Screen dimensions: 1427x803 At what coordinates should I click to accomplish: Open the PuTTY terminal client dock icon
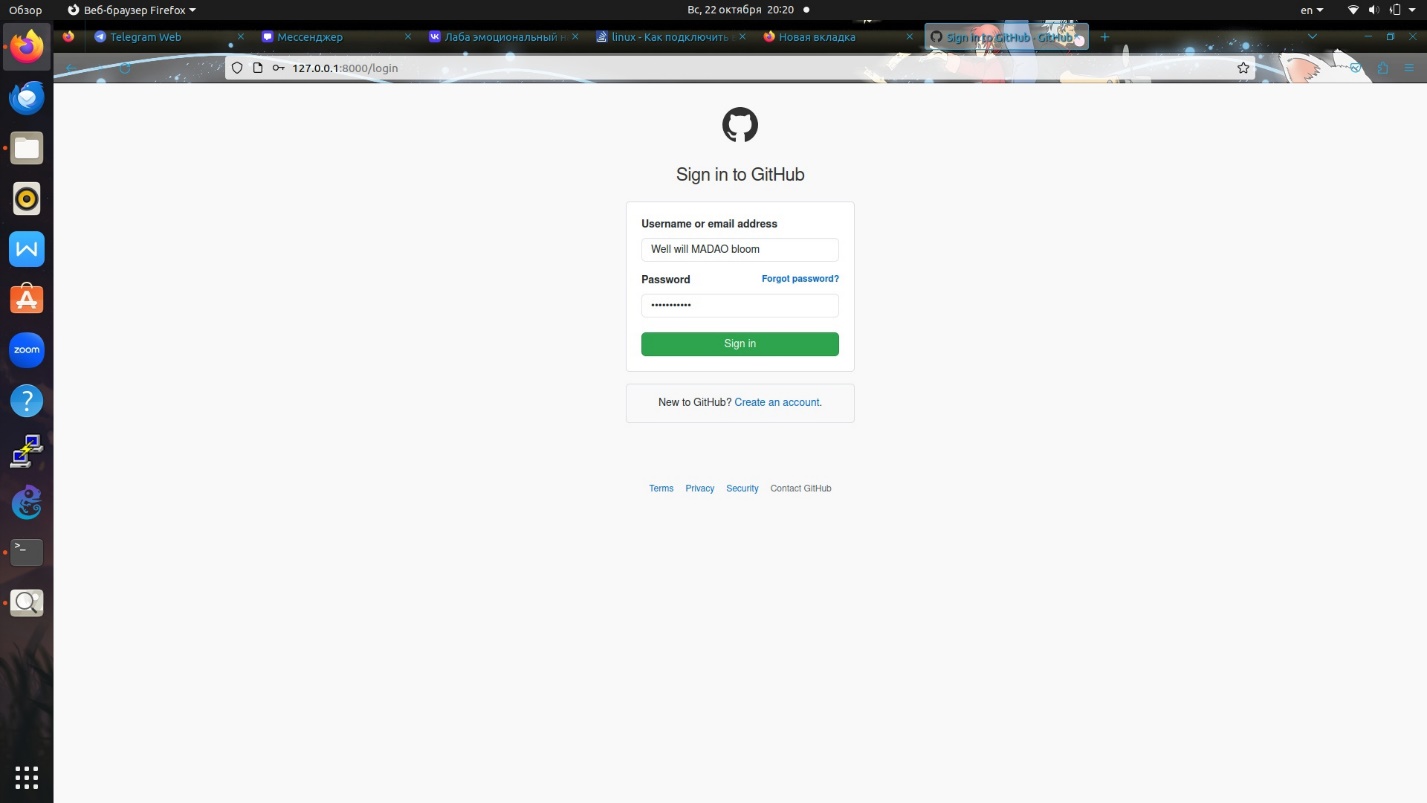[x=27, y=451]
